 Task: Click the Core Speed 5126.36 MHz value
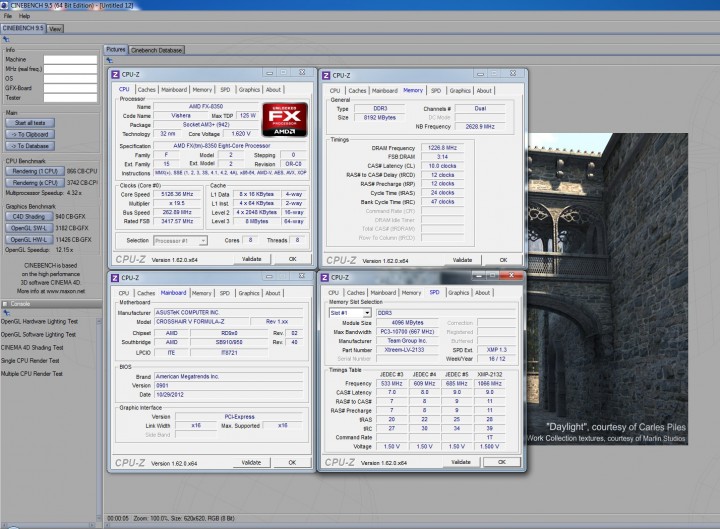(177, 195)
